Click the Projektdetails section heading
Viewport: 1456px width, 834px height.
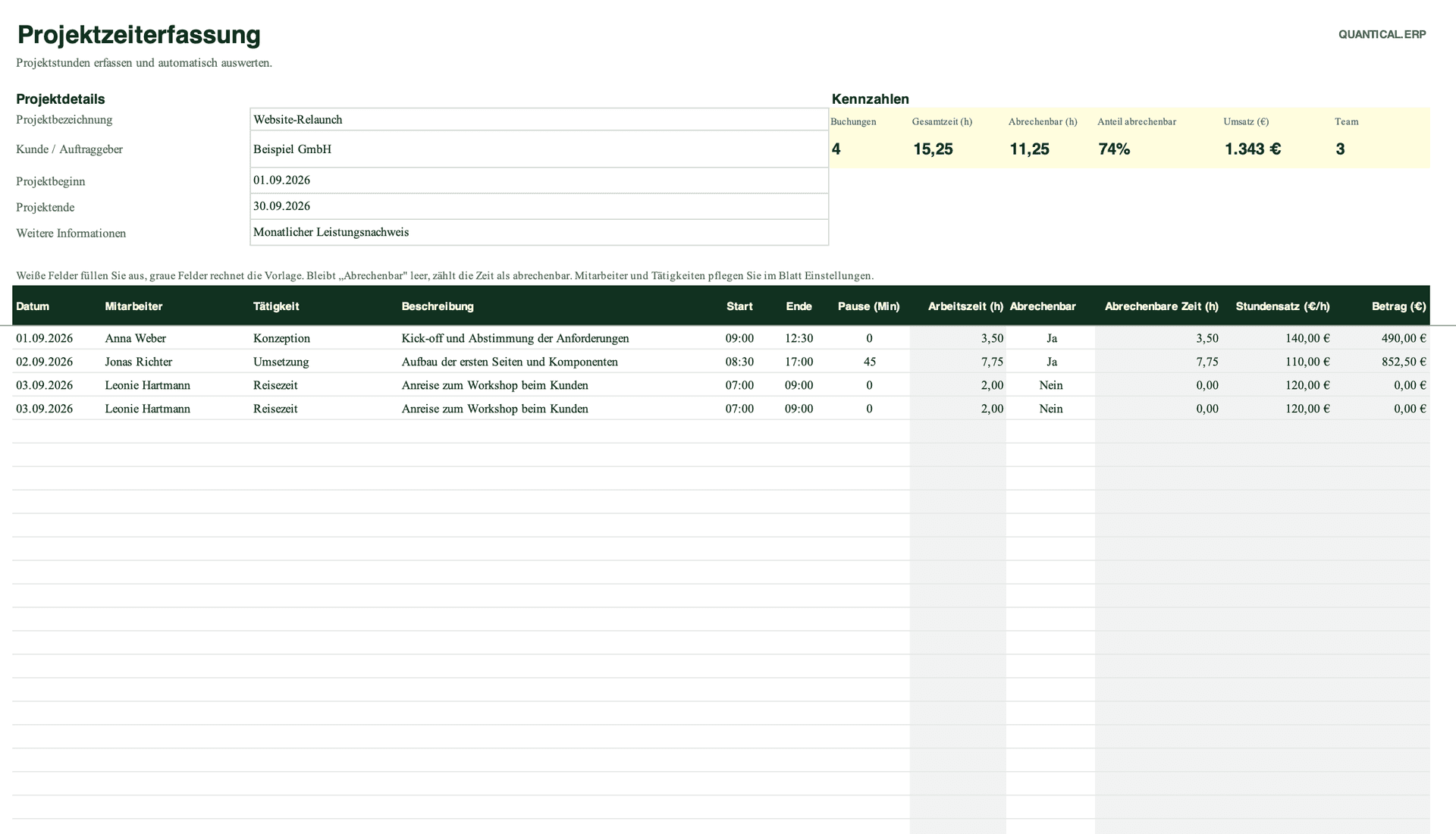[x=61, y=99]
